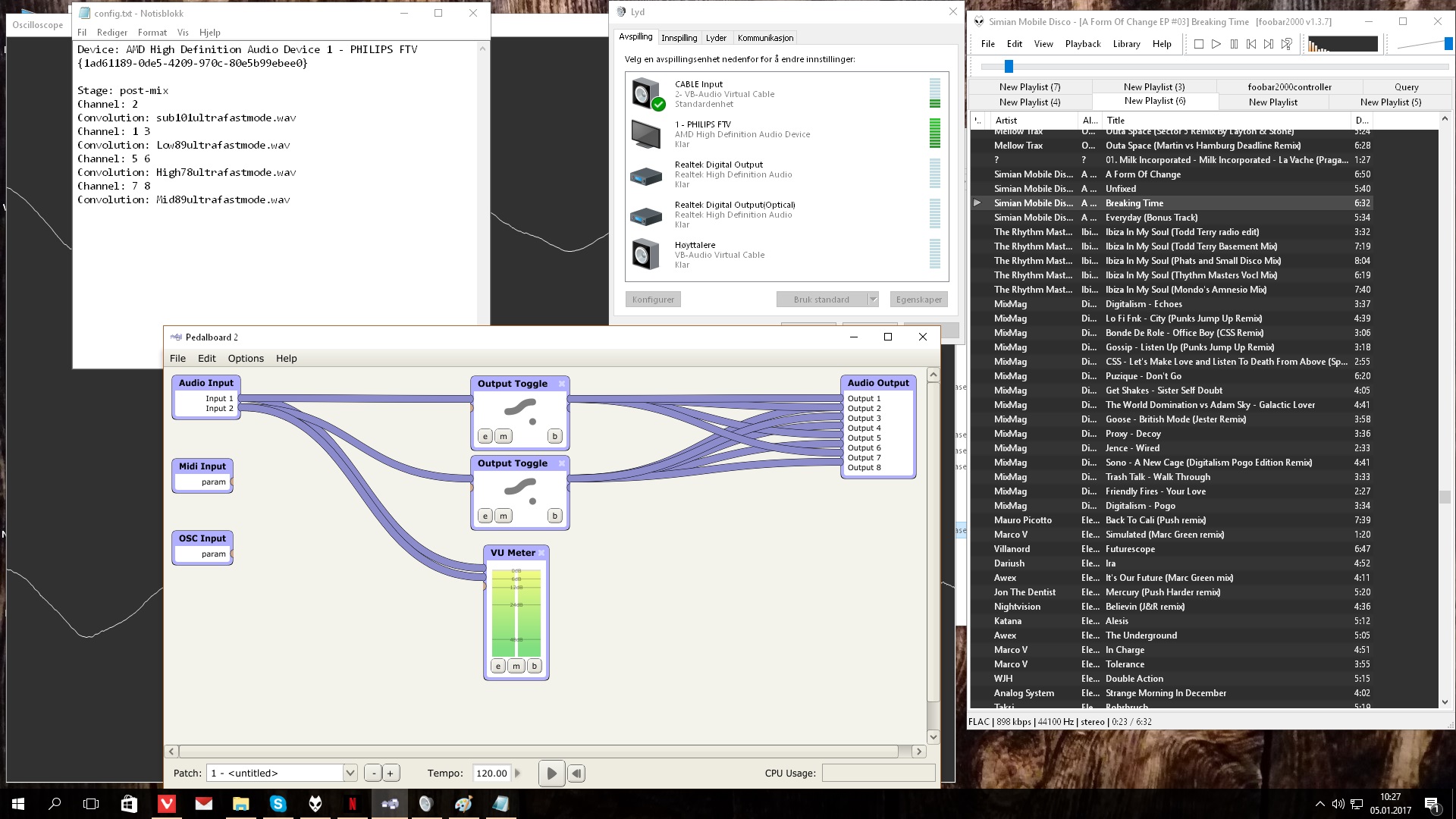Screen dimensions: 1456x819
Task: Click 'e' on the VU Meter
Action: [x=498, y=666]
